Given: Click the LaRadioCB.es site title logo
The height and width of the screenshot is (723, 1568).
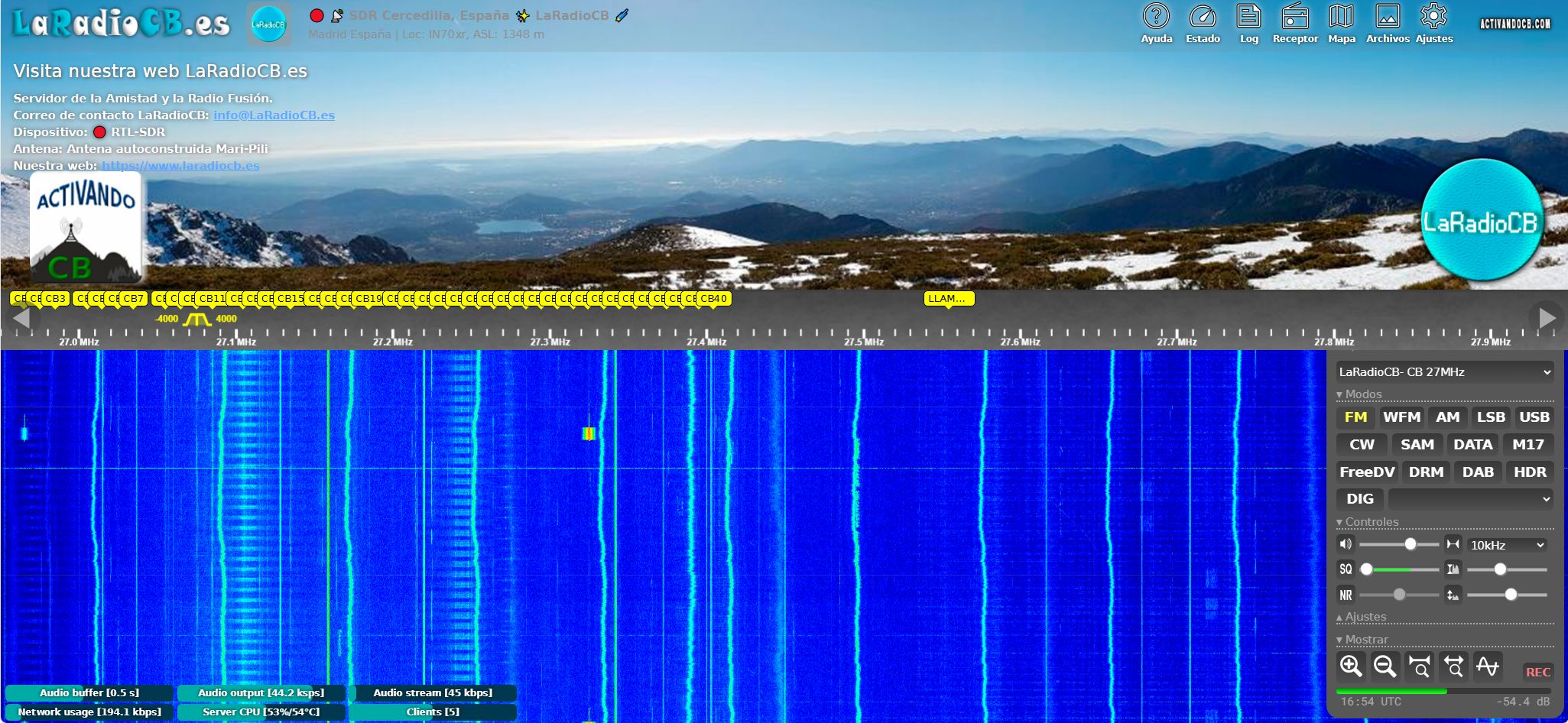Looking at the screenshot, I should click(121, 23).
